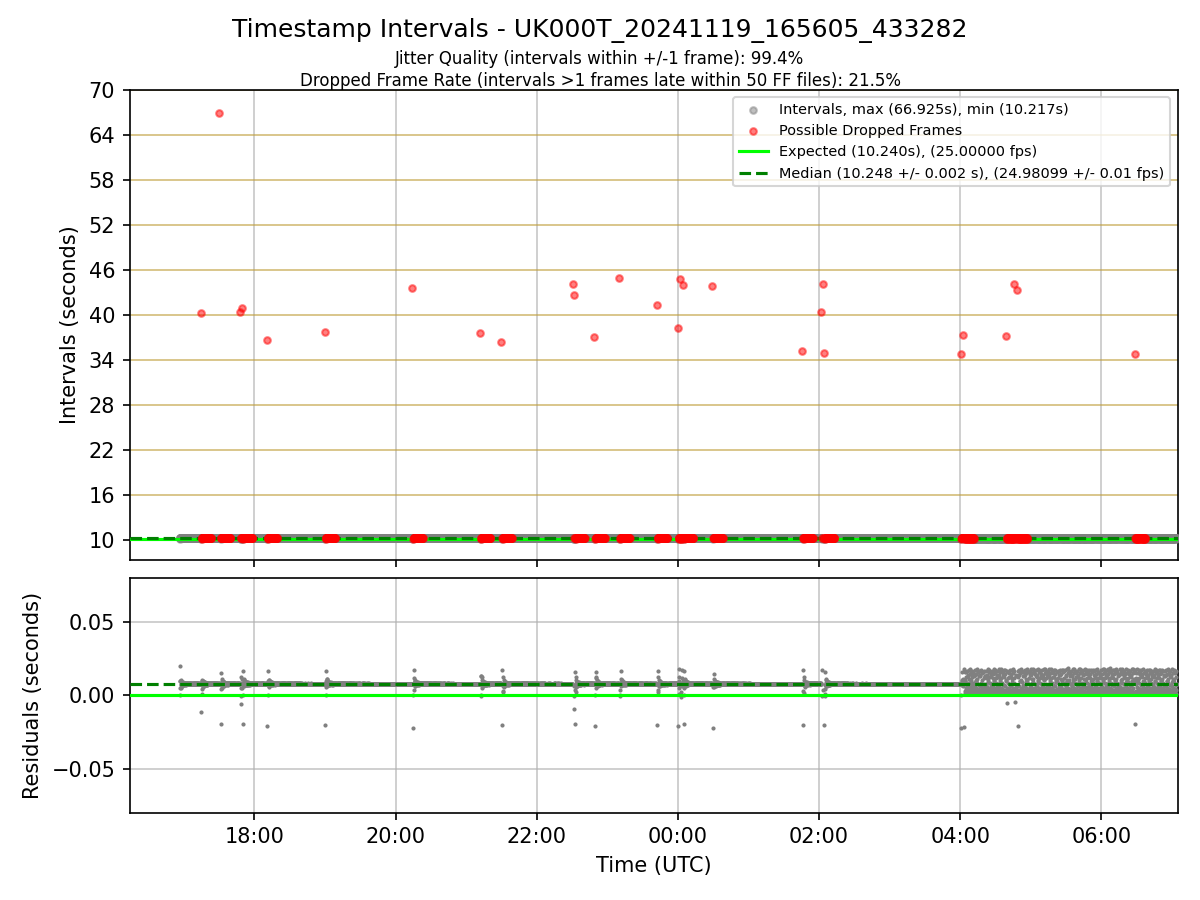Click the Timestamp Intervals plot title
Viewport: 1200px width, 900px height.
(600, 29)
